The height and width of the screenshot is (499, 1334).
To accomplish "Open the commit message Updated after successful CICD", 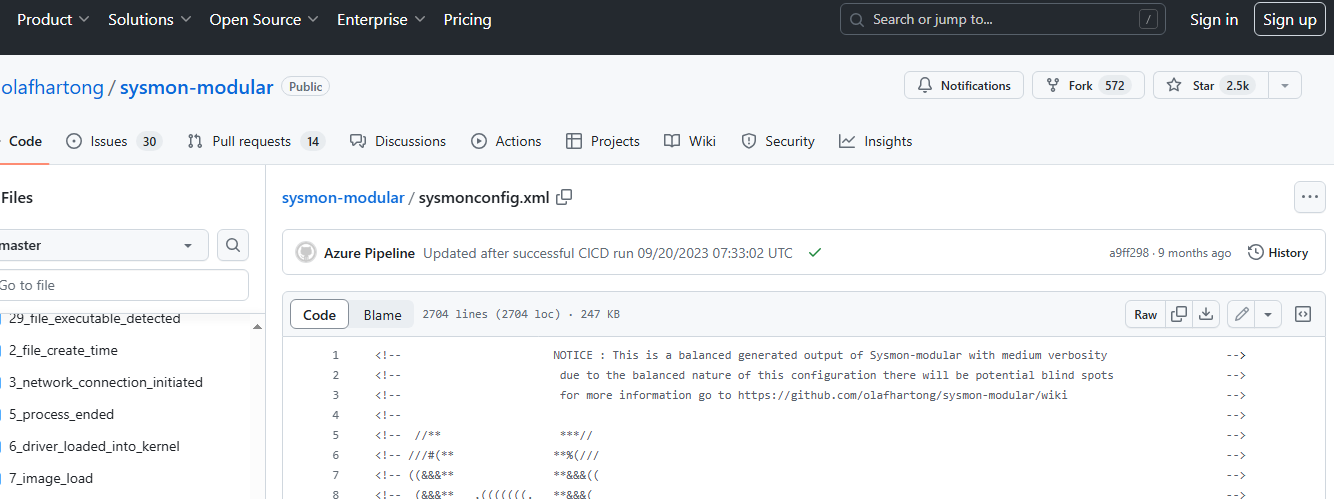I will 608,253.
